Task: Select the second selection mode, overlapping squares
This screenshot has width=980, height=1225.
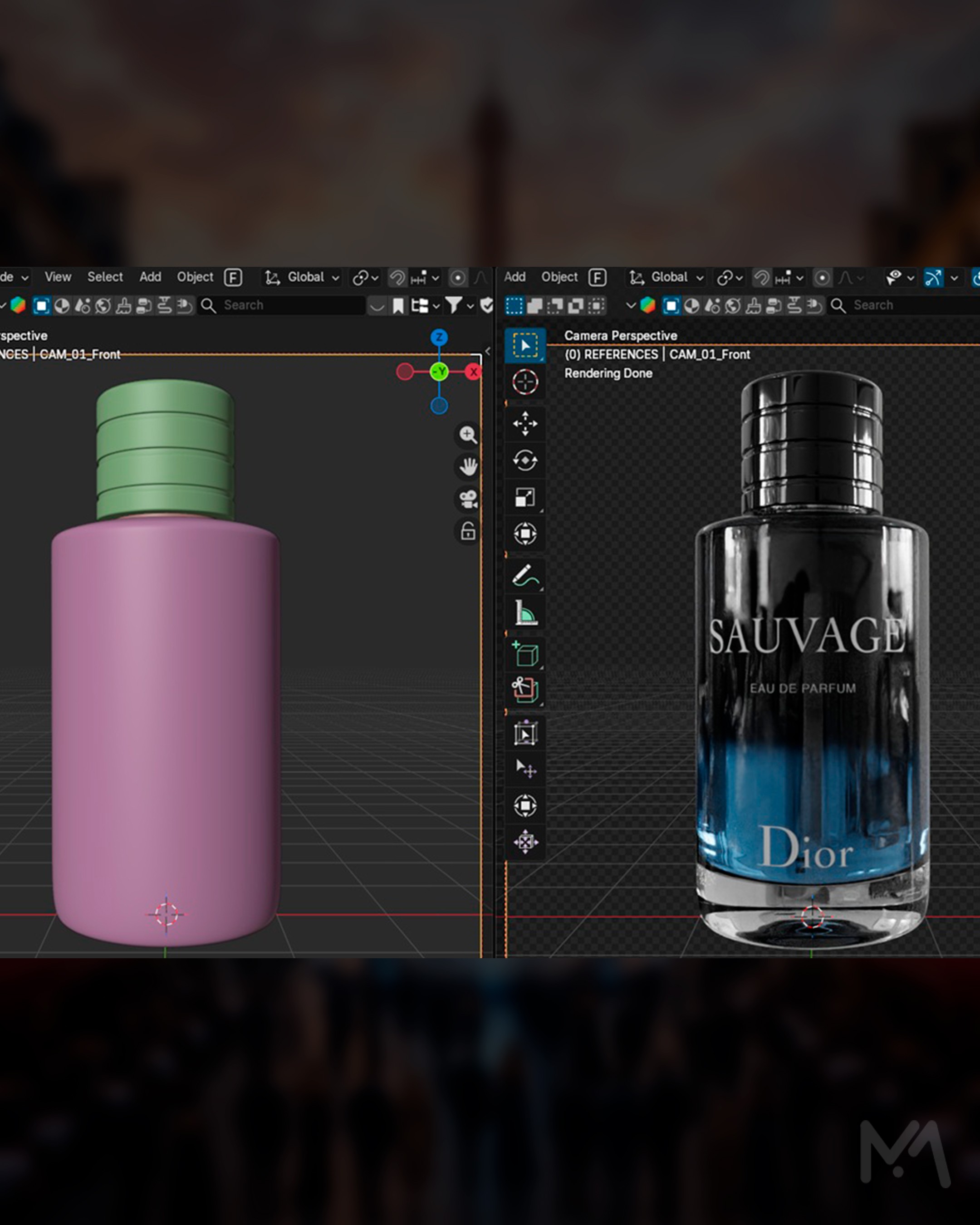Action: tap(534, 306)
